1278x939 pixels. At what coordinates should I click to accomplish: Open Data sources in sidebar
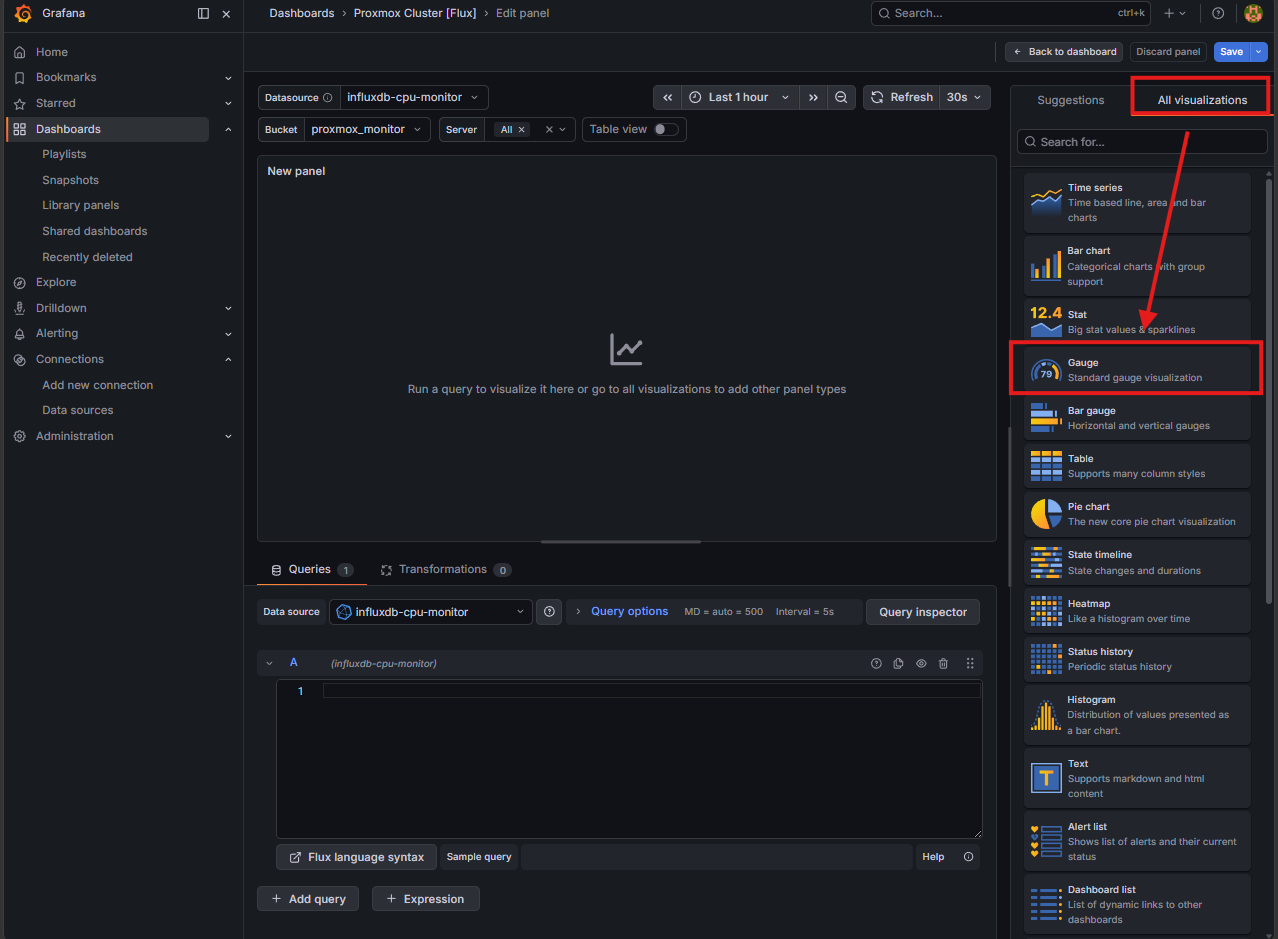[78, 411]
